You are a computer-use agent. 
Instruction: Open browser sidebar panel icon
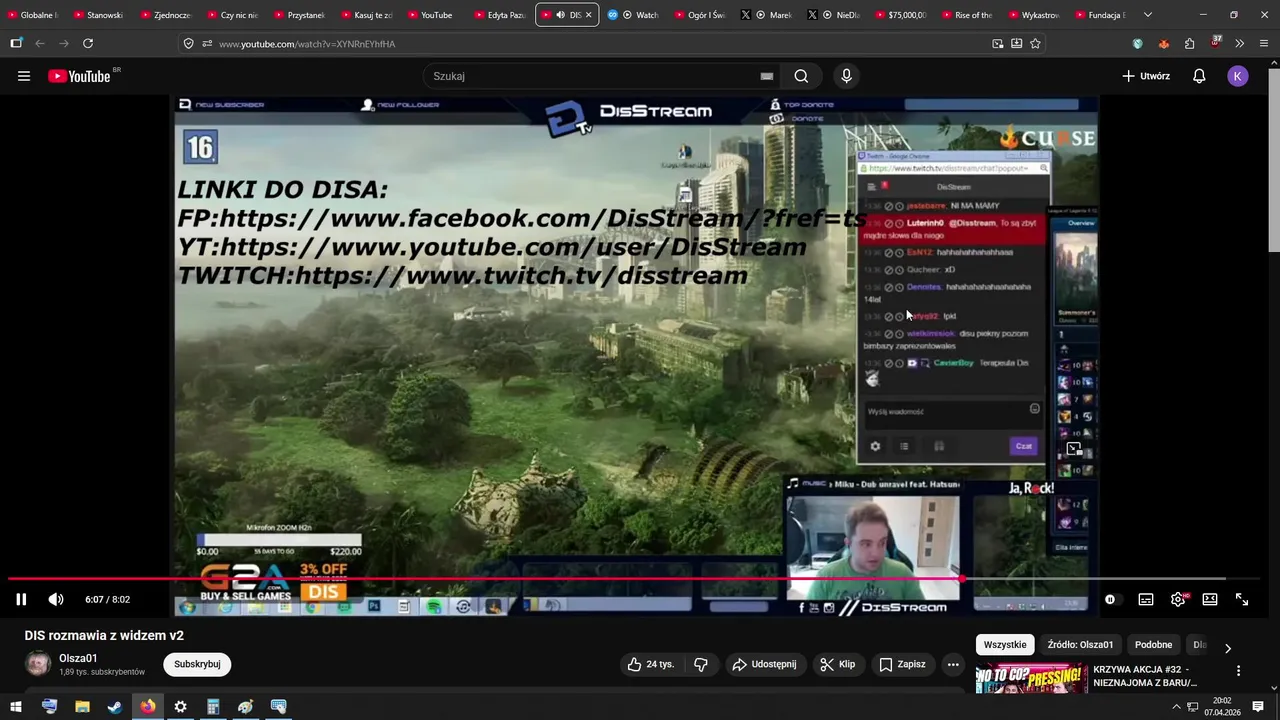pos(16,43)
